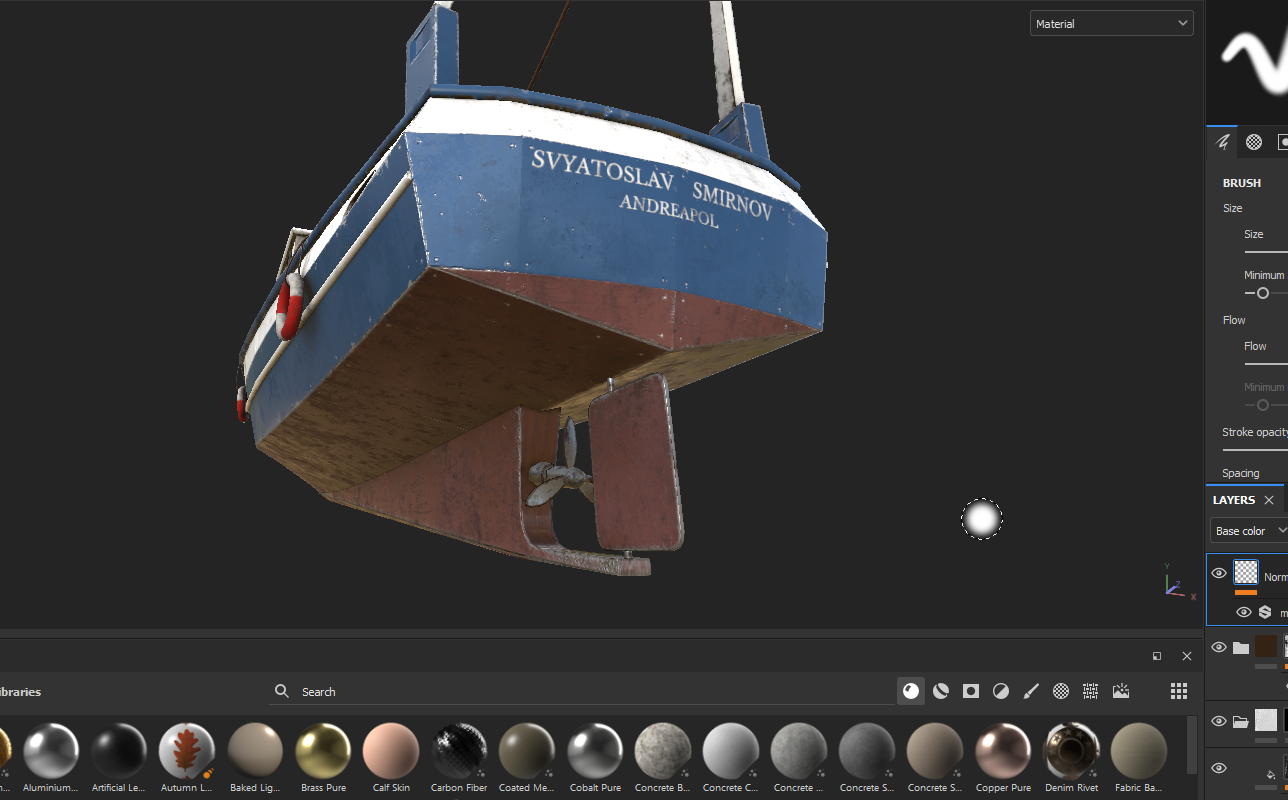Filter assets by Environment maps
Image resolution: width=1288 pixels, height=800 pixels.
click(x=1121, y=691)
